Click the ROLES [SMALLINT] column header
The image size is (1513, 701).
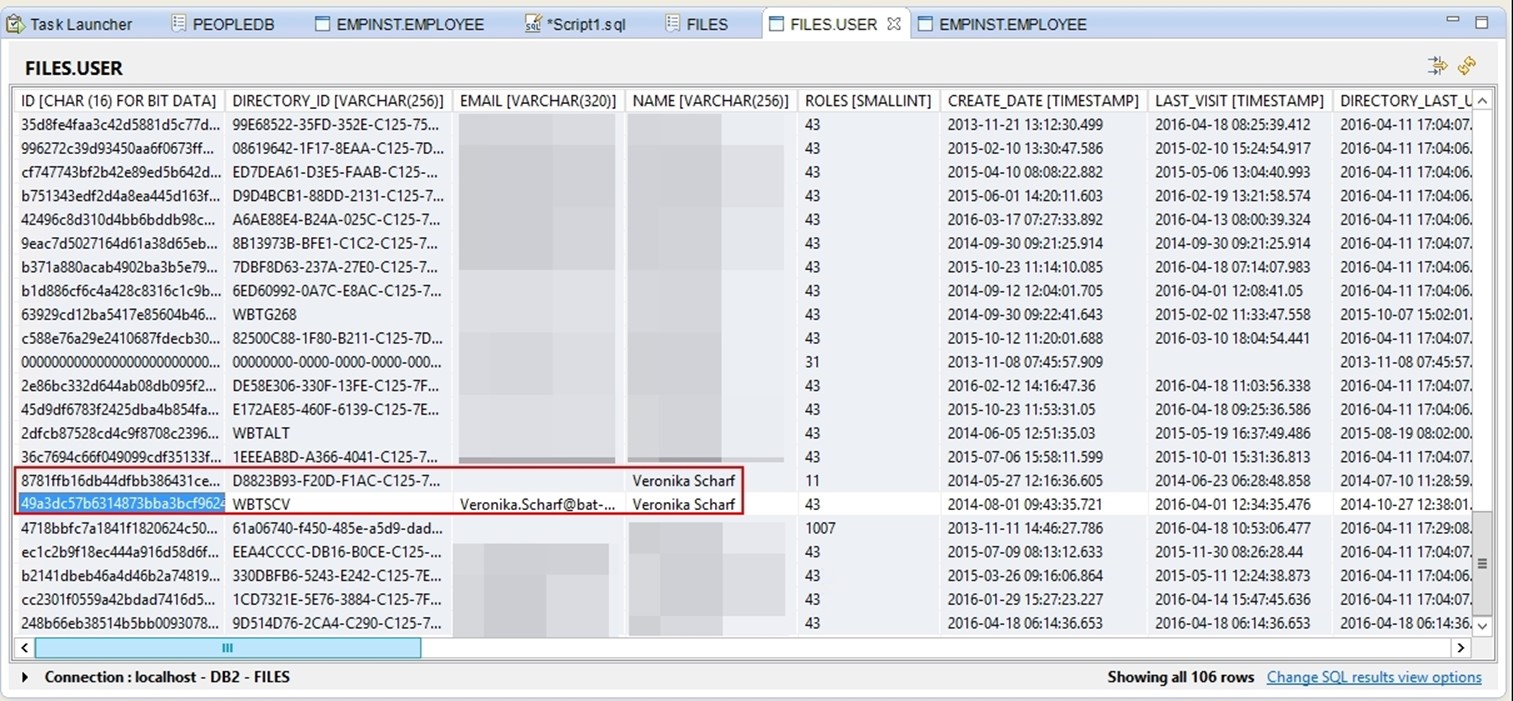867,100
